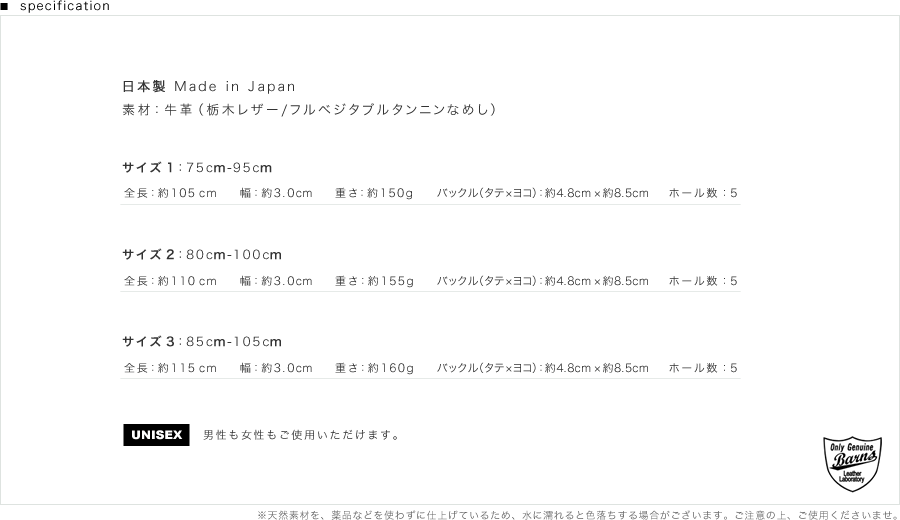Click the buckle dimensions in the サイズ 1 row

pos(542,193)
